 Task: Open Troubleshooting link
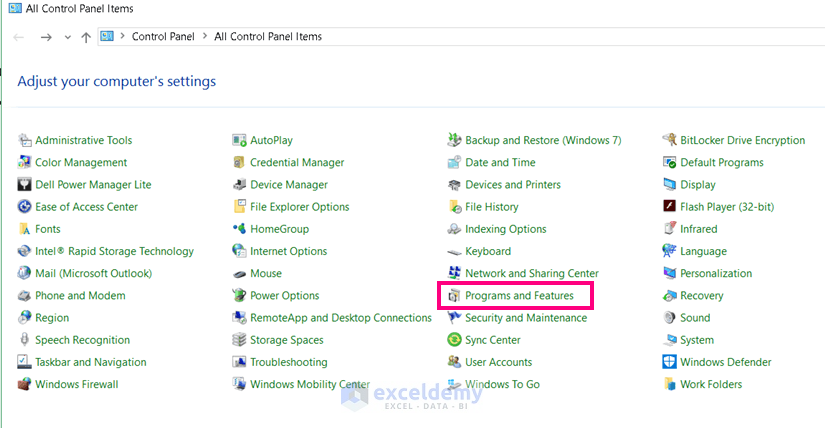click(289, 362)
